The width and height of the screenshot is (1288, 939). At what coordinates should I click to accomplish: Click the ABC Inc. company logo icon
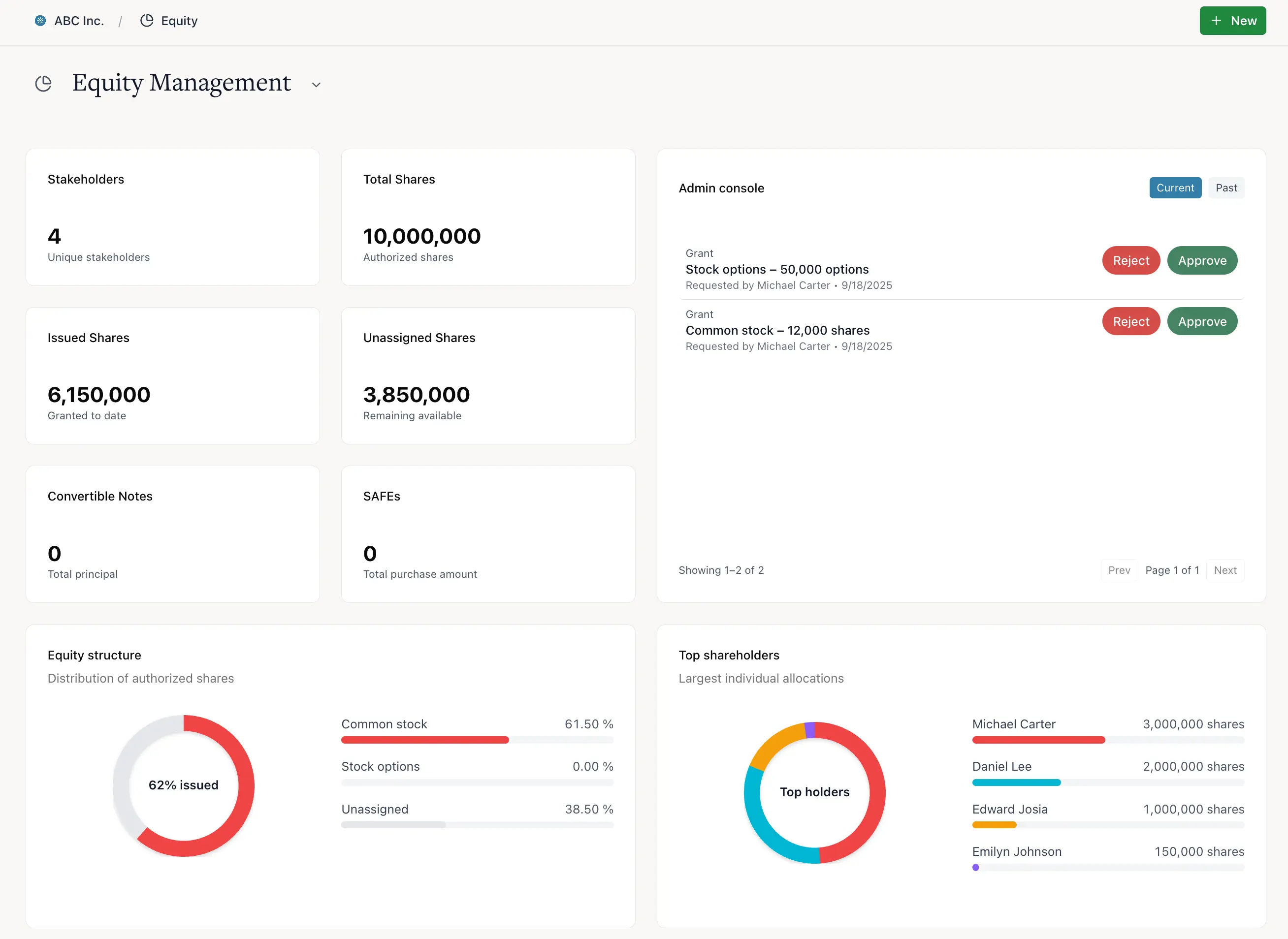click(x=40, y=21)
